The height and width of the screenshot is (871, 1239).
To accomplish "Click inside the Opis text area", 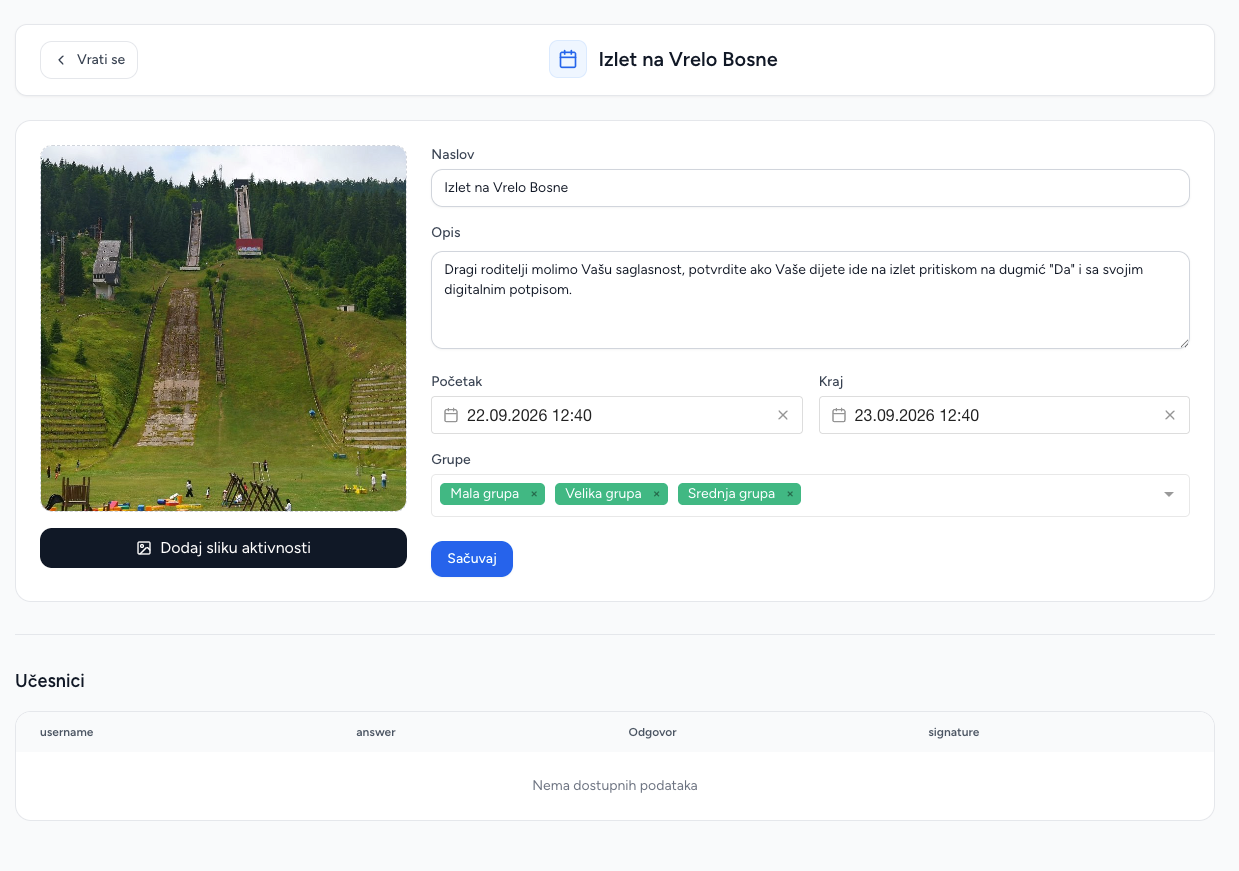I will click(810, 300).
